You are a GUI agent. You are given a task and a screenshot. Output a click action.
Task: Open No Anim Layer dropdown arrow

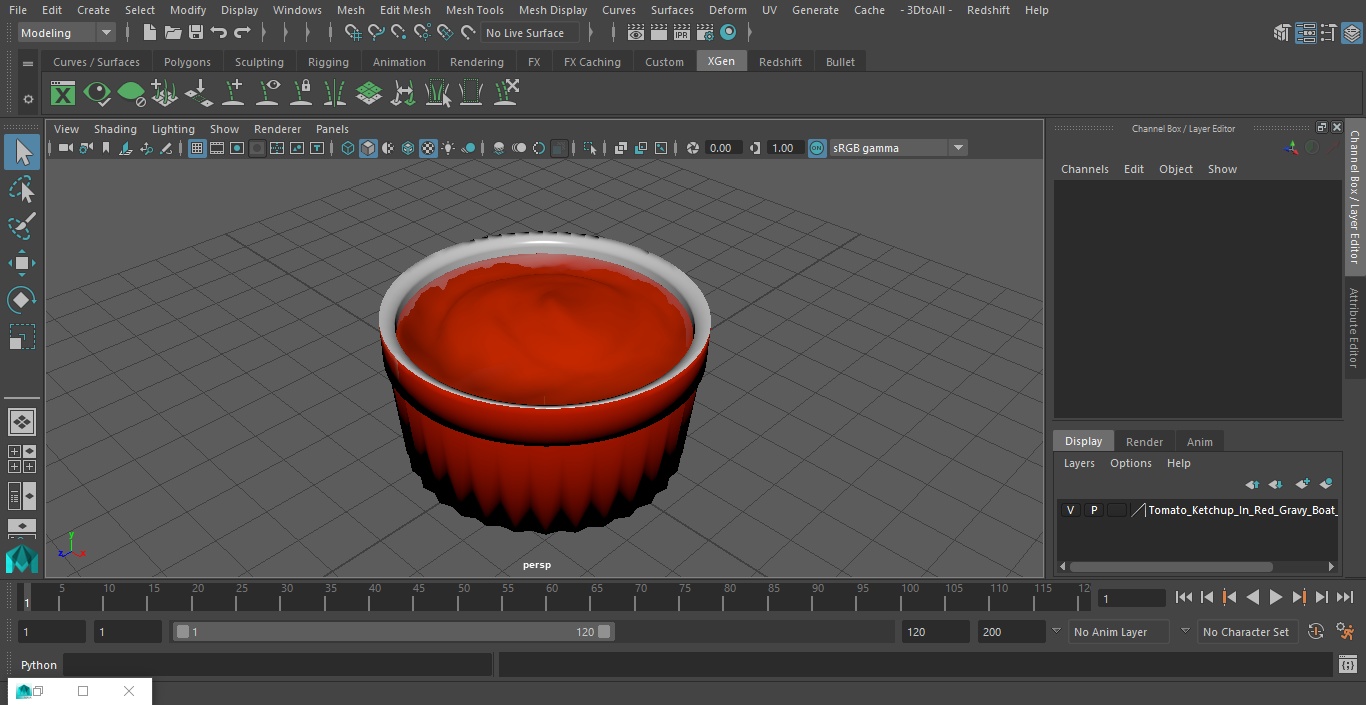click(x=1056, y=631)
